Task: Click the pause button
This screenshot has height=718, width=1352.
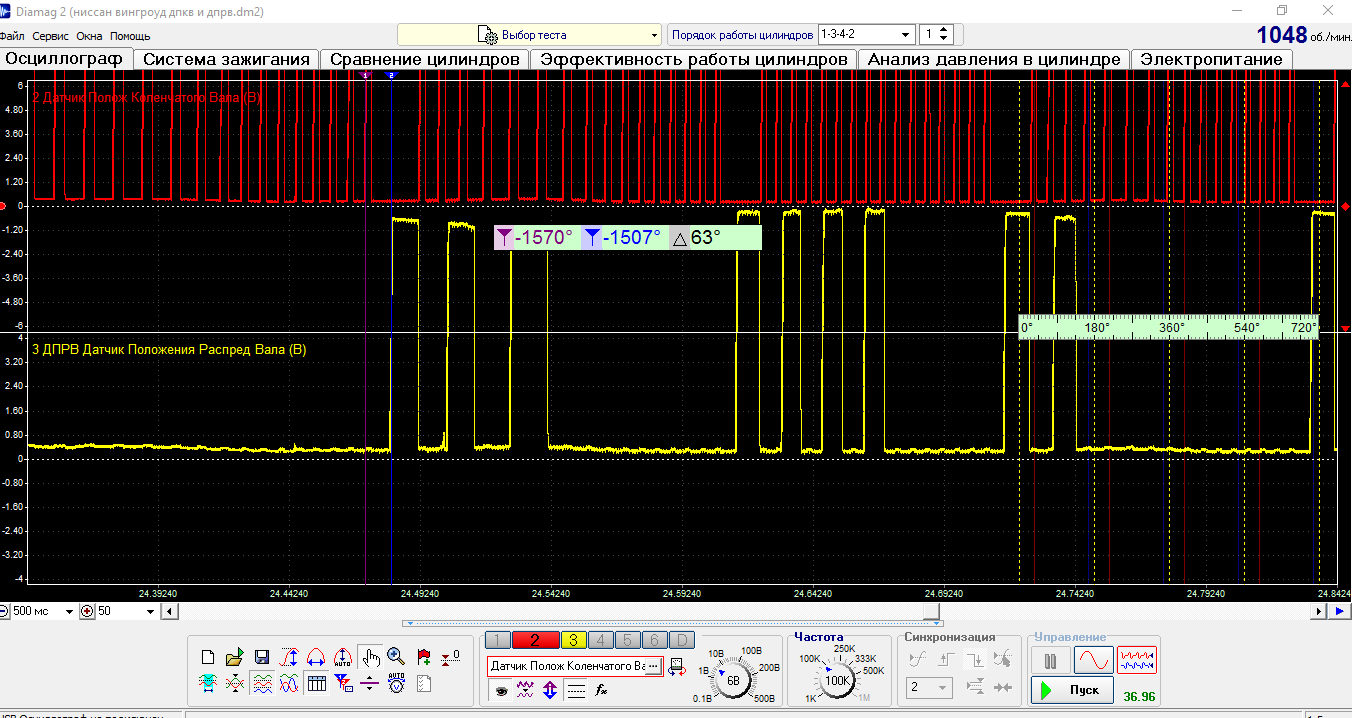Action: coord(1050,661)
